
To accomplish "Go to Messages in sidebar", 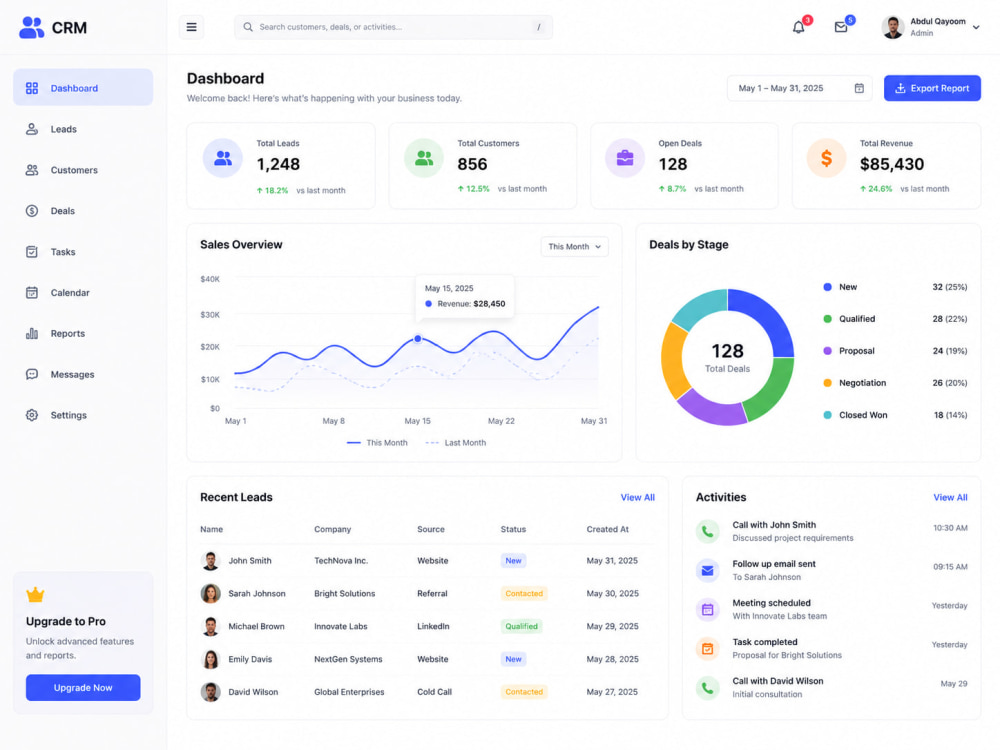I will click(83, 374).
